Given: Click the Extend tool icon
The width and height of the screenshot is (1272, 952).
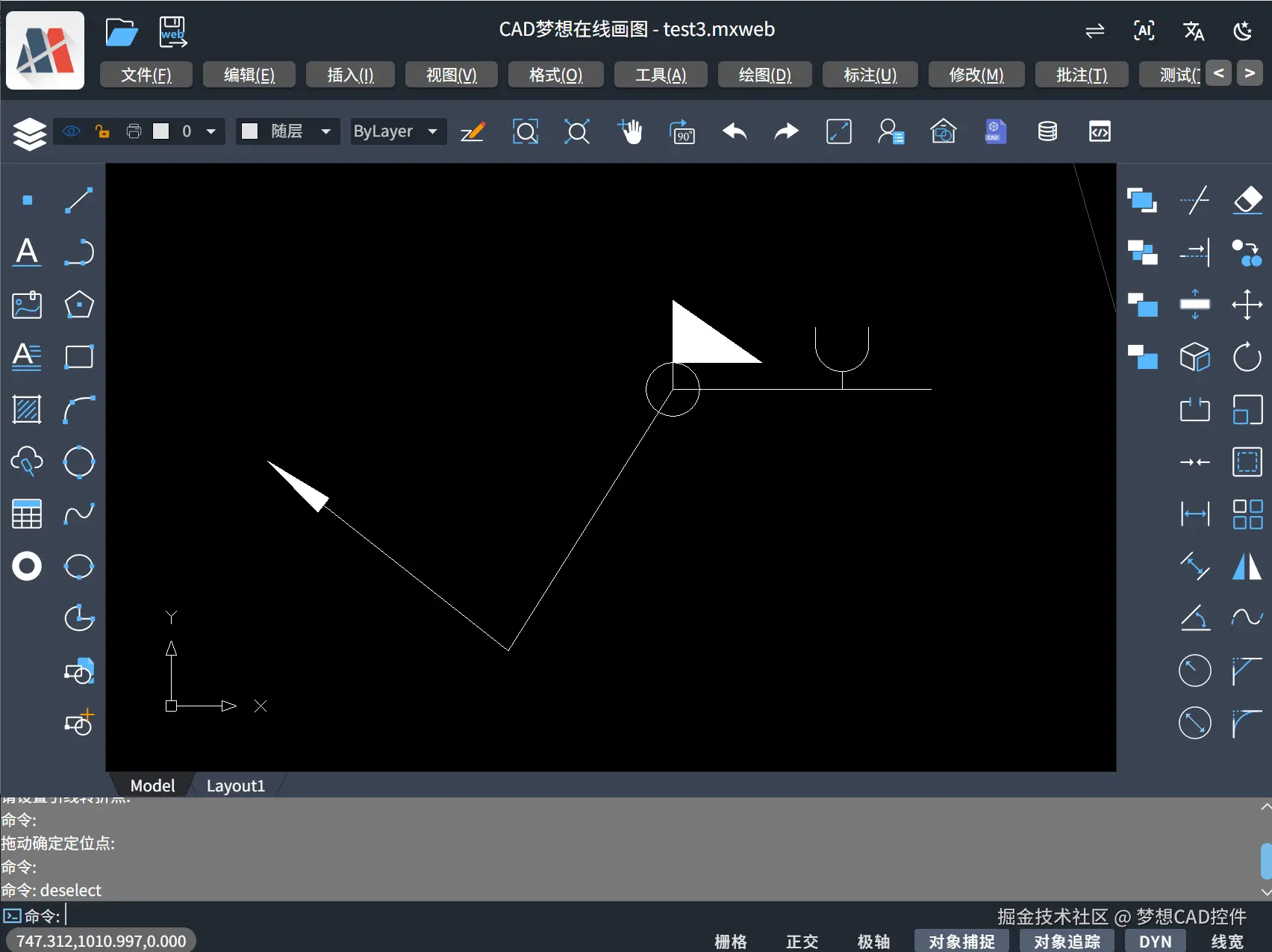Looking at the screenshot, I should coord(1195,252).
